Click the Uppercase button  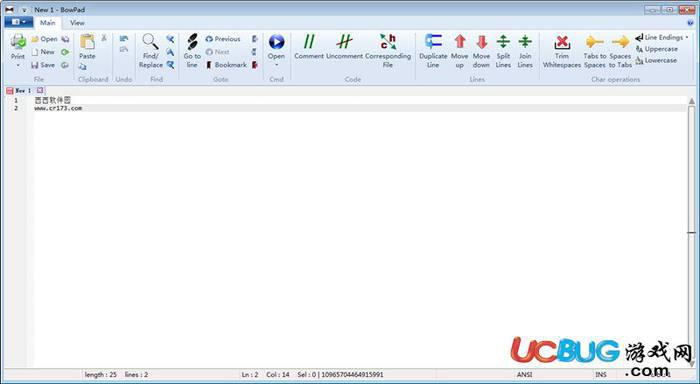click(x=657, y=49)
